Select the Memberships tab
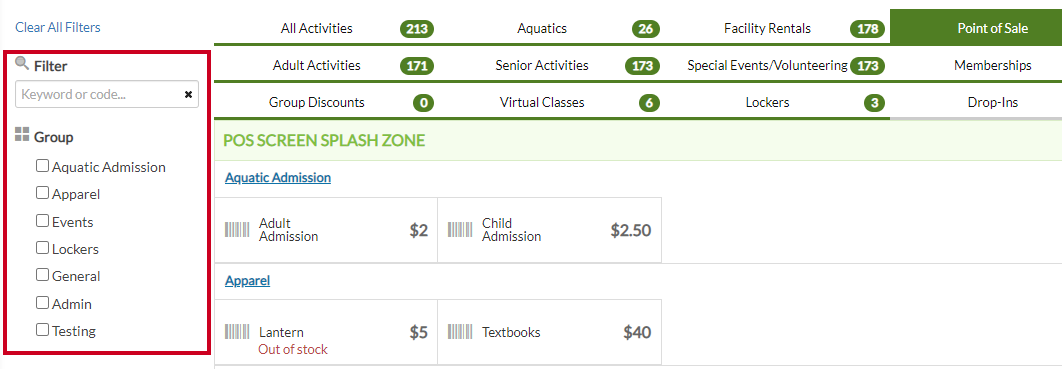Image resolution: width=1062 pixels, height=369 pixels. 992,65
